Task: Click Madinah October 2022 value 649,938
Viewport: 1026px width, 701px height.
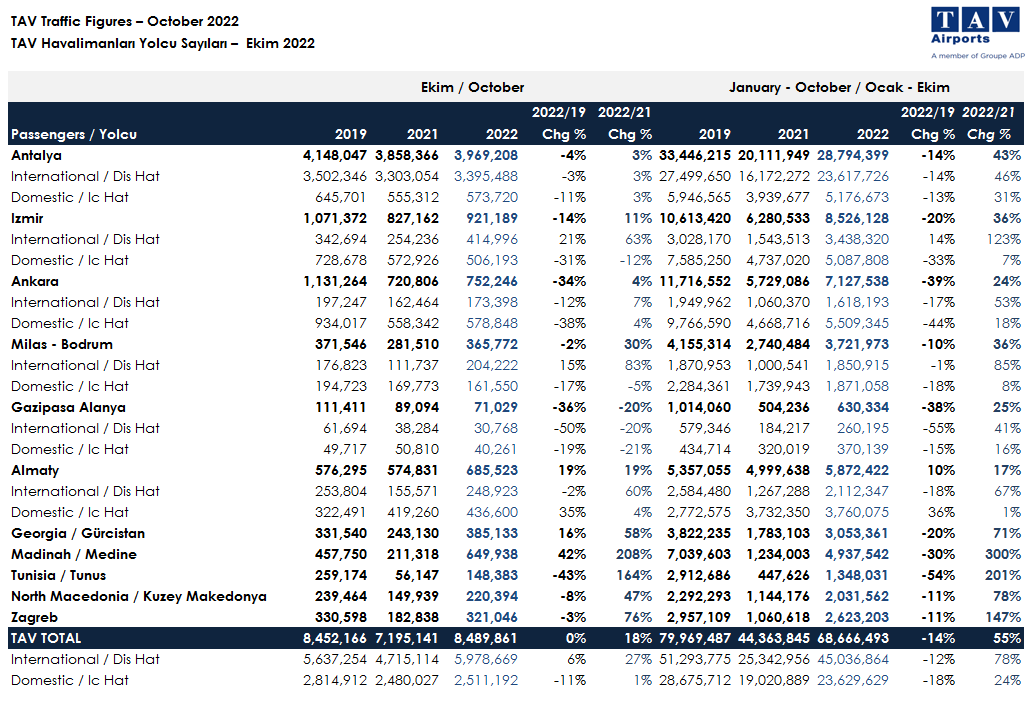Action: [x=492, y=554]
